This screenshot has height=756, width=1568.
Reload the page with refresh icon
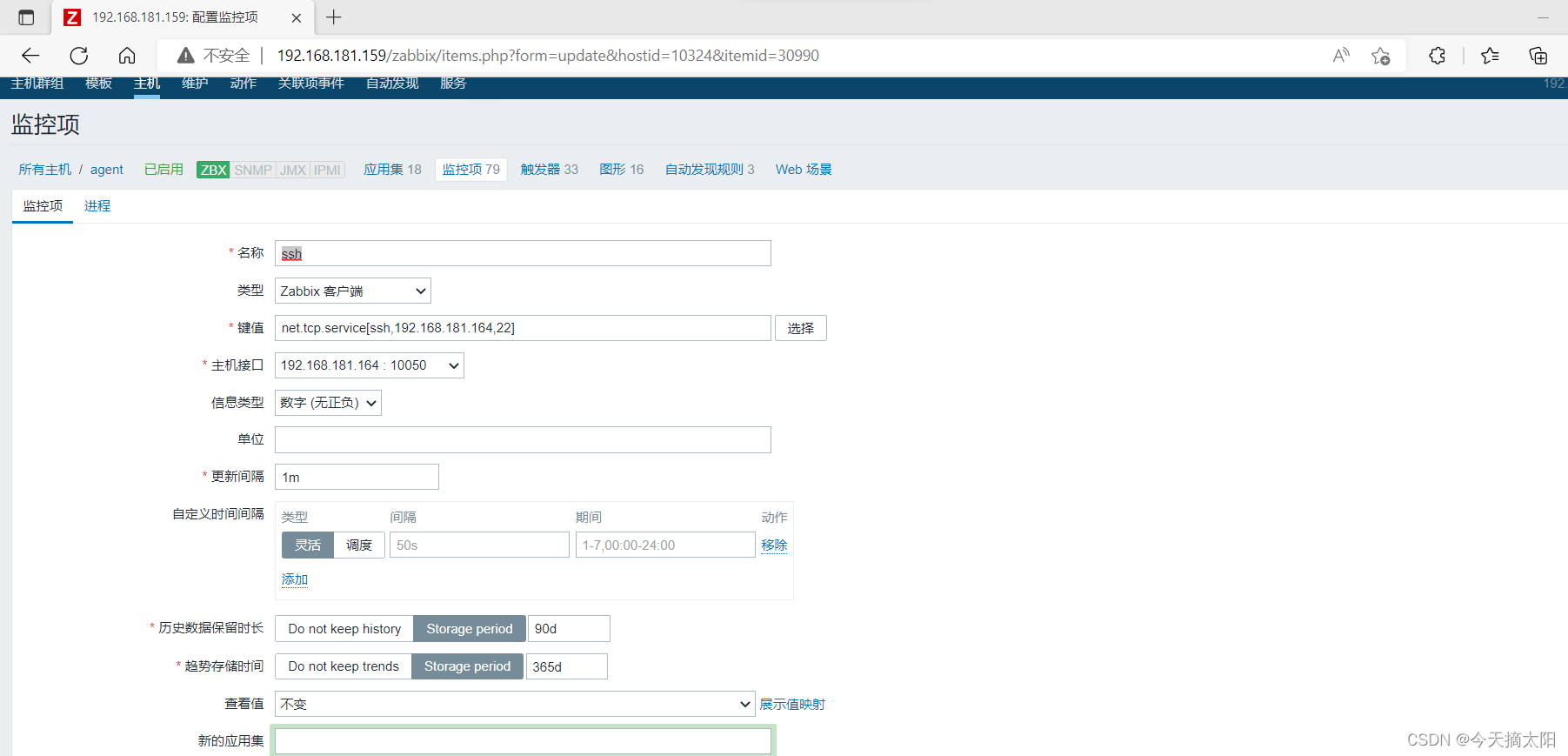tap(79, 56)
